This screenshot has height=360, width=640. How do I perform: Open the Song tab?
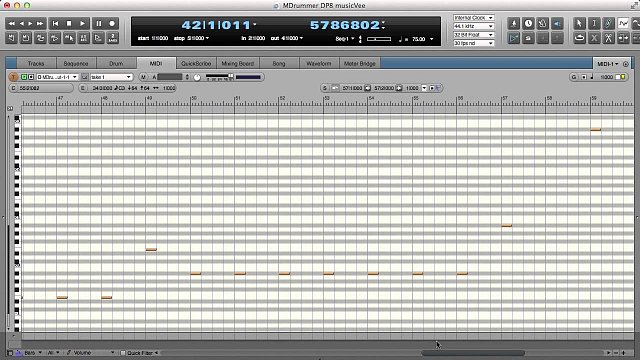click(279, 63)
